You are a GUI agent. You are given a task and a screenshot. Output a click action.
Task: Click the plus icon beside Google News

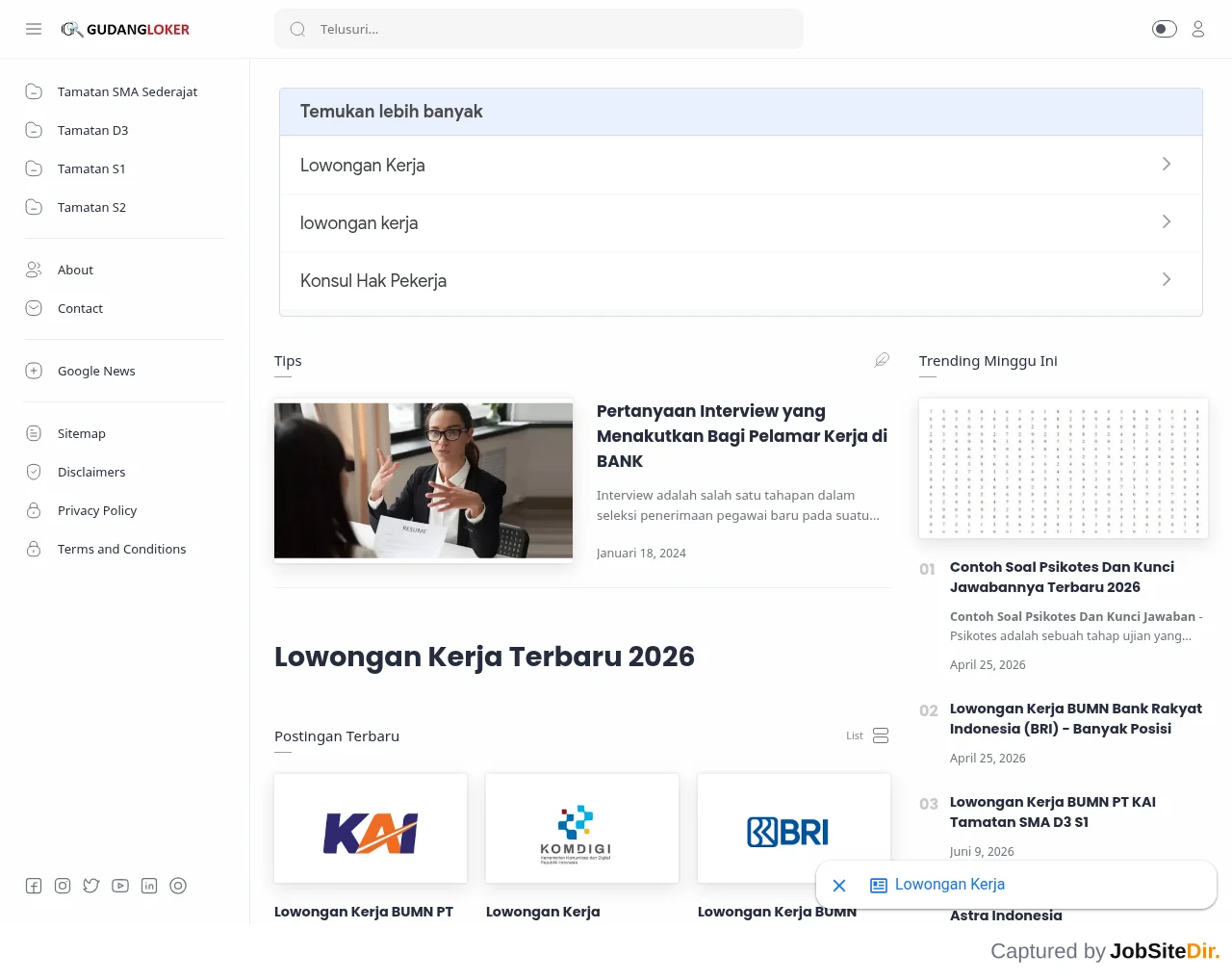pyautogui.click(x=34, y=371)
